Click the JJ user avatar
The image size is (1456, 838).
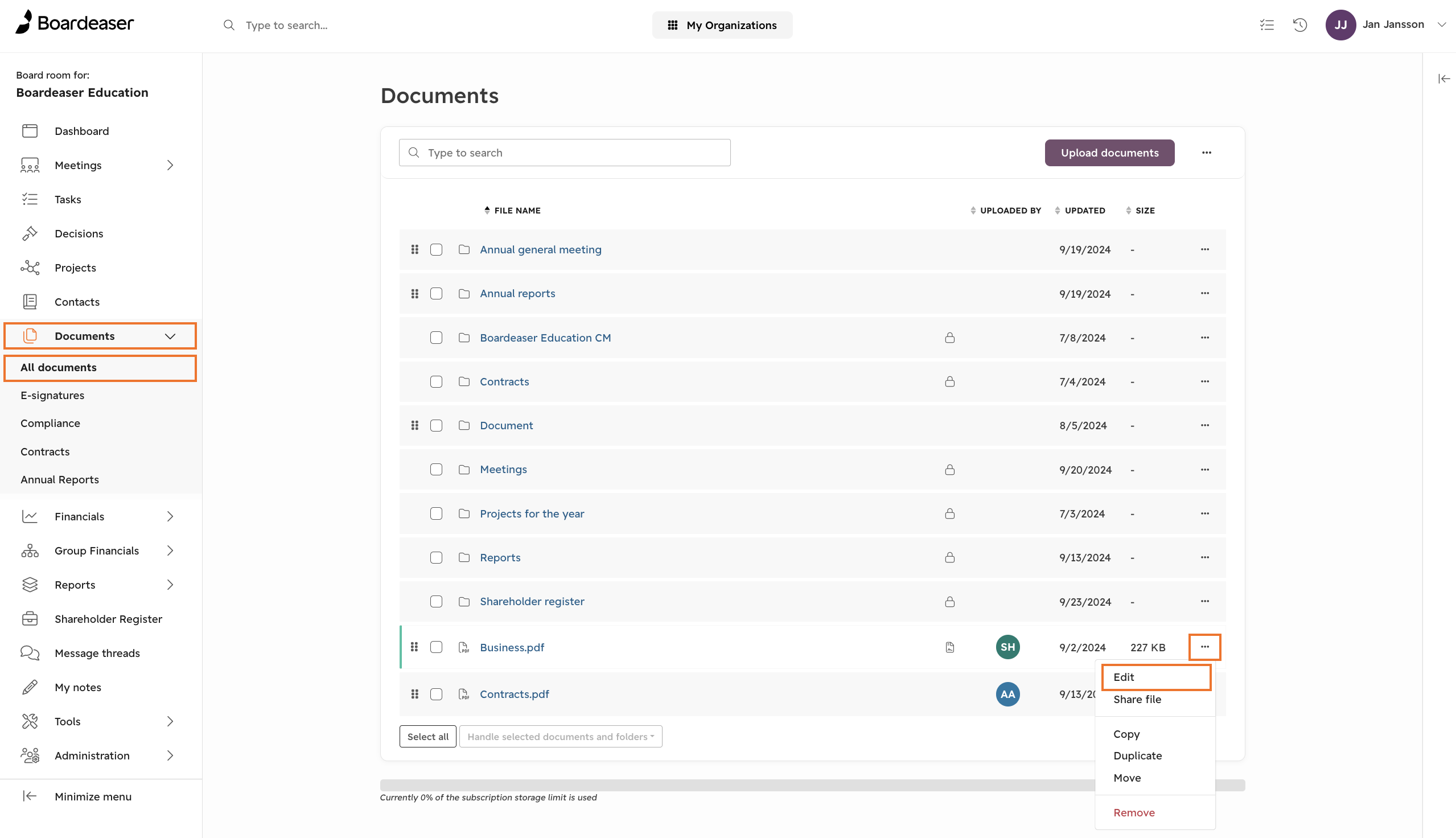click(1340, 24)
